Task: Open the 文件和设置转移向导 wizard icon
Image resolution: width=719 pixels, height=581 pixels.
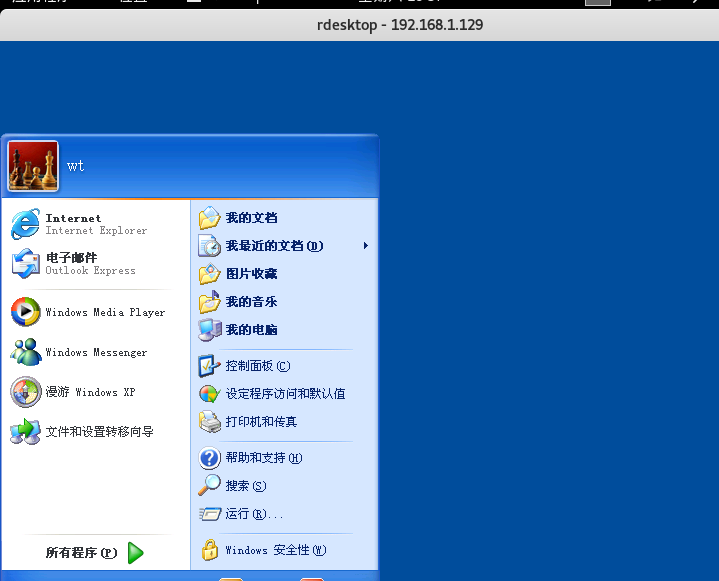Action: point(26,432)
